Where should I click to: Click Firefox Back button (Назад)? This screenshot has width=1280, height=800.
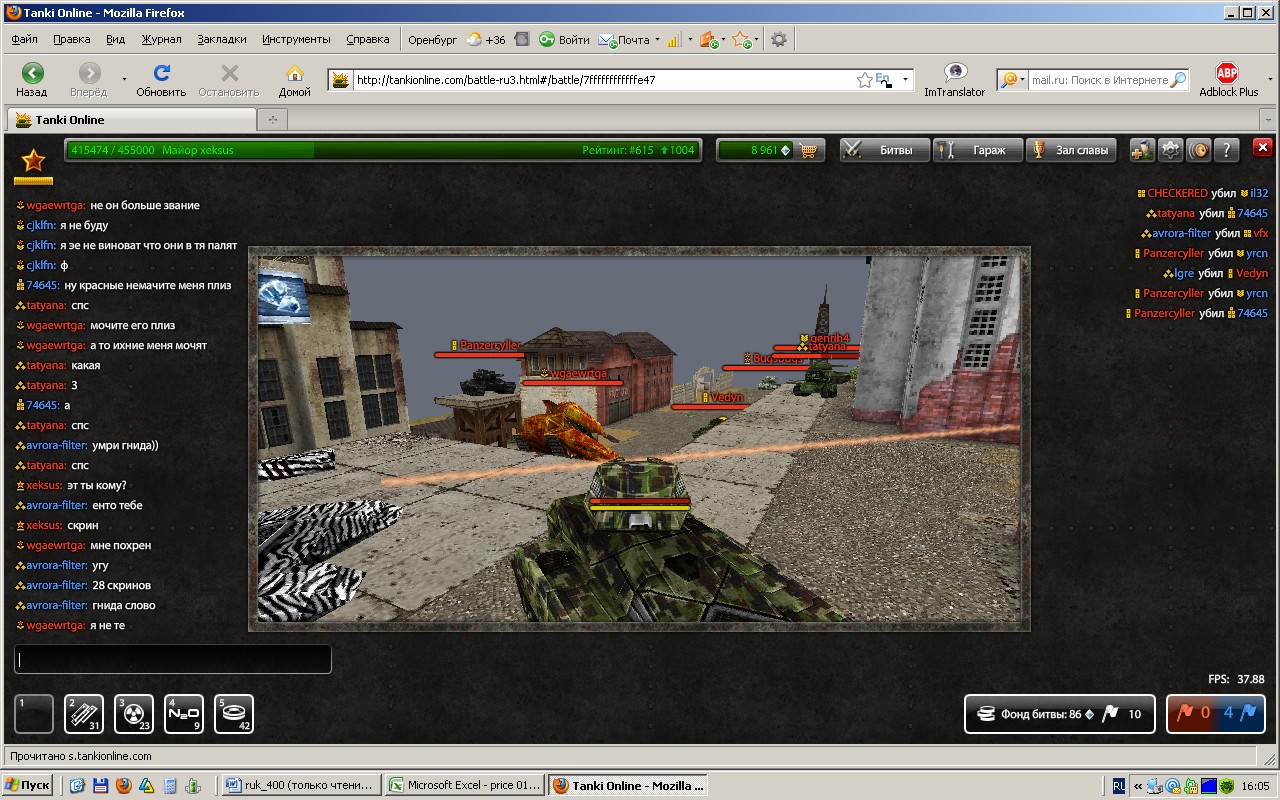32,79
